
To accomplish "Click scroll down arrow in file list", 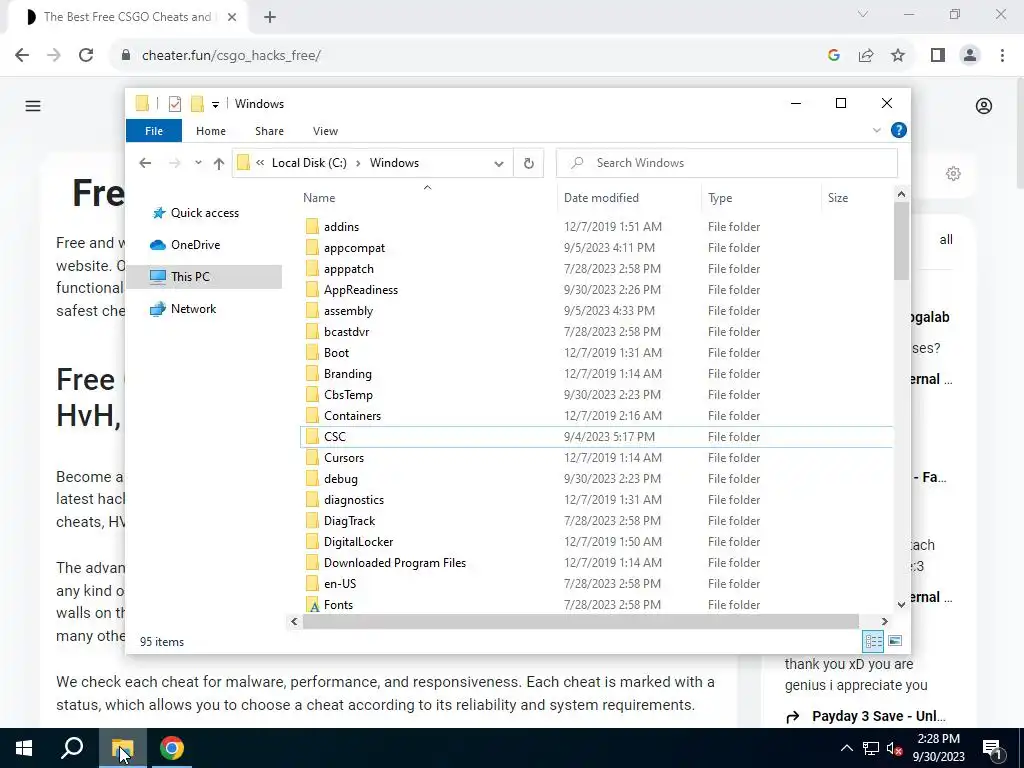I will [x=901, y=605].
